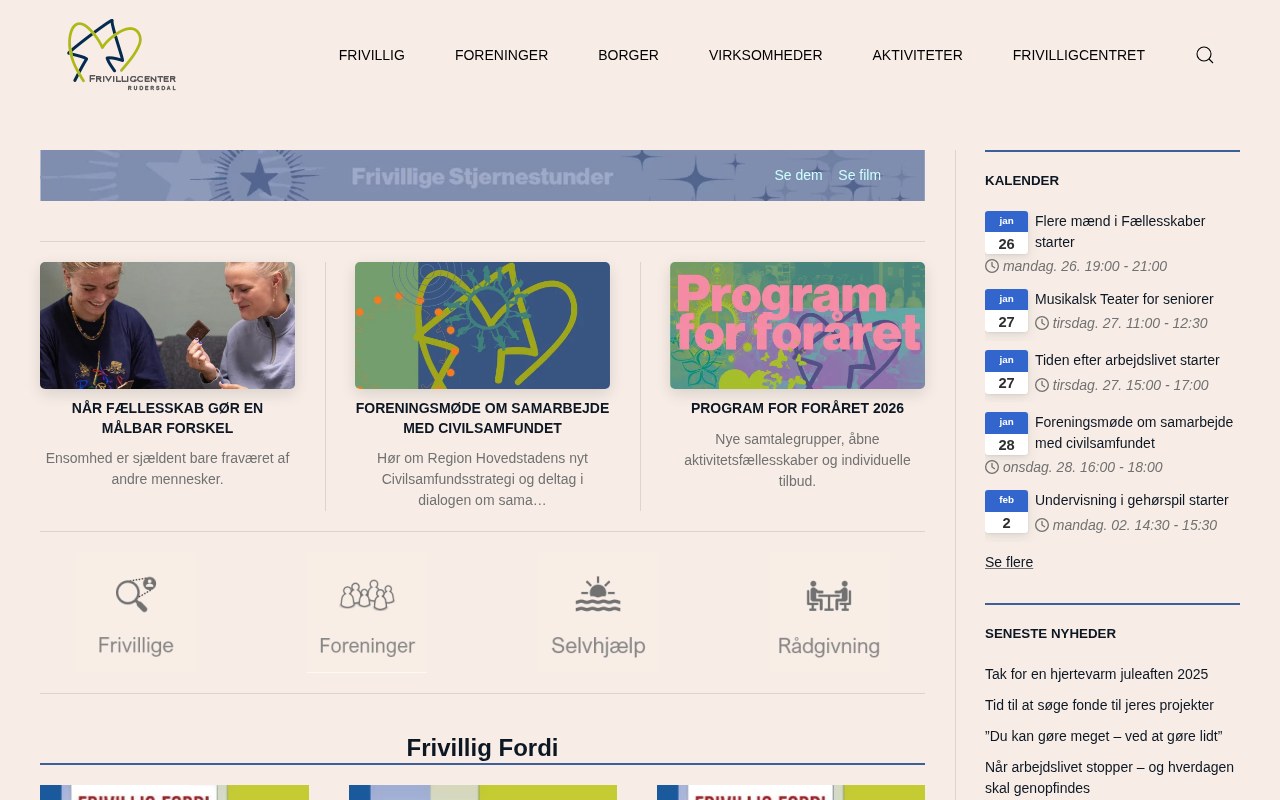Click the Frivilligcenter Rudersdal logo
This screenshot has height=800, width=1280.
pyautogui.click(x=122, y=55)
